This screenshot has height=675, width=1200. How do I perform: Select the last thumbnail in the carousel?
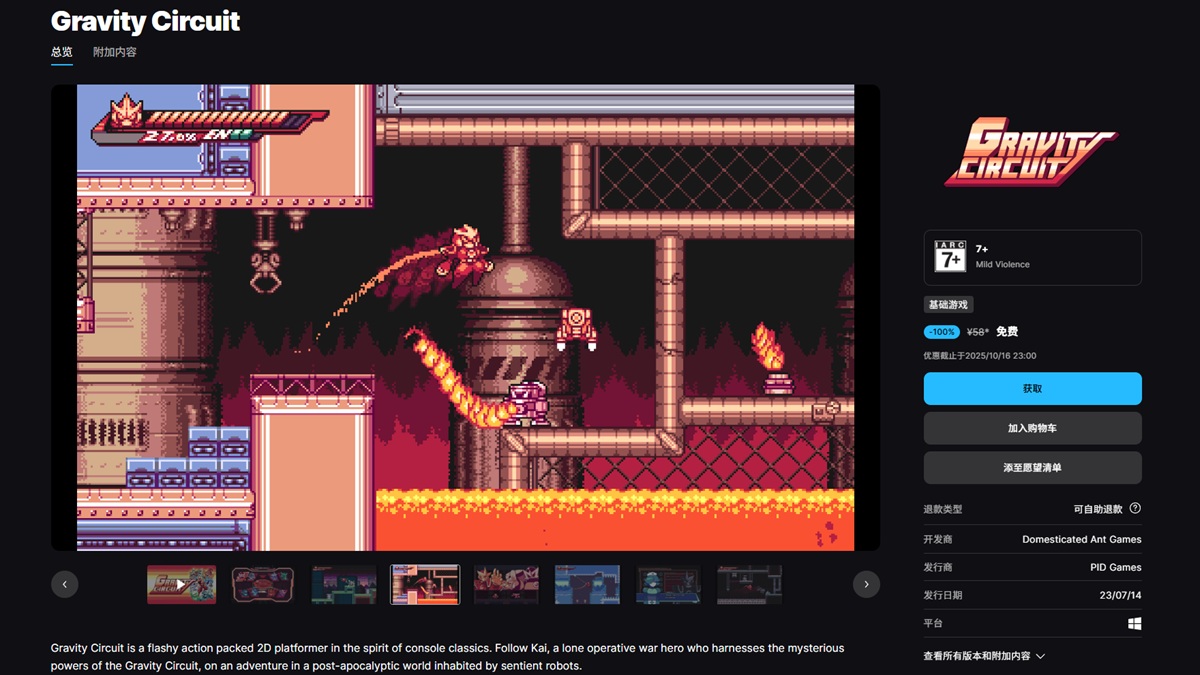click(749, 585)
